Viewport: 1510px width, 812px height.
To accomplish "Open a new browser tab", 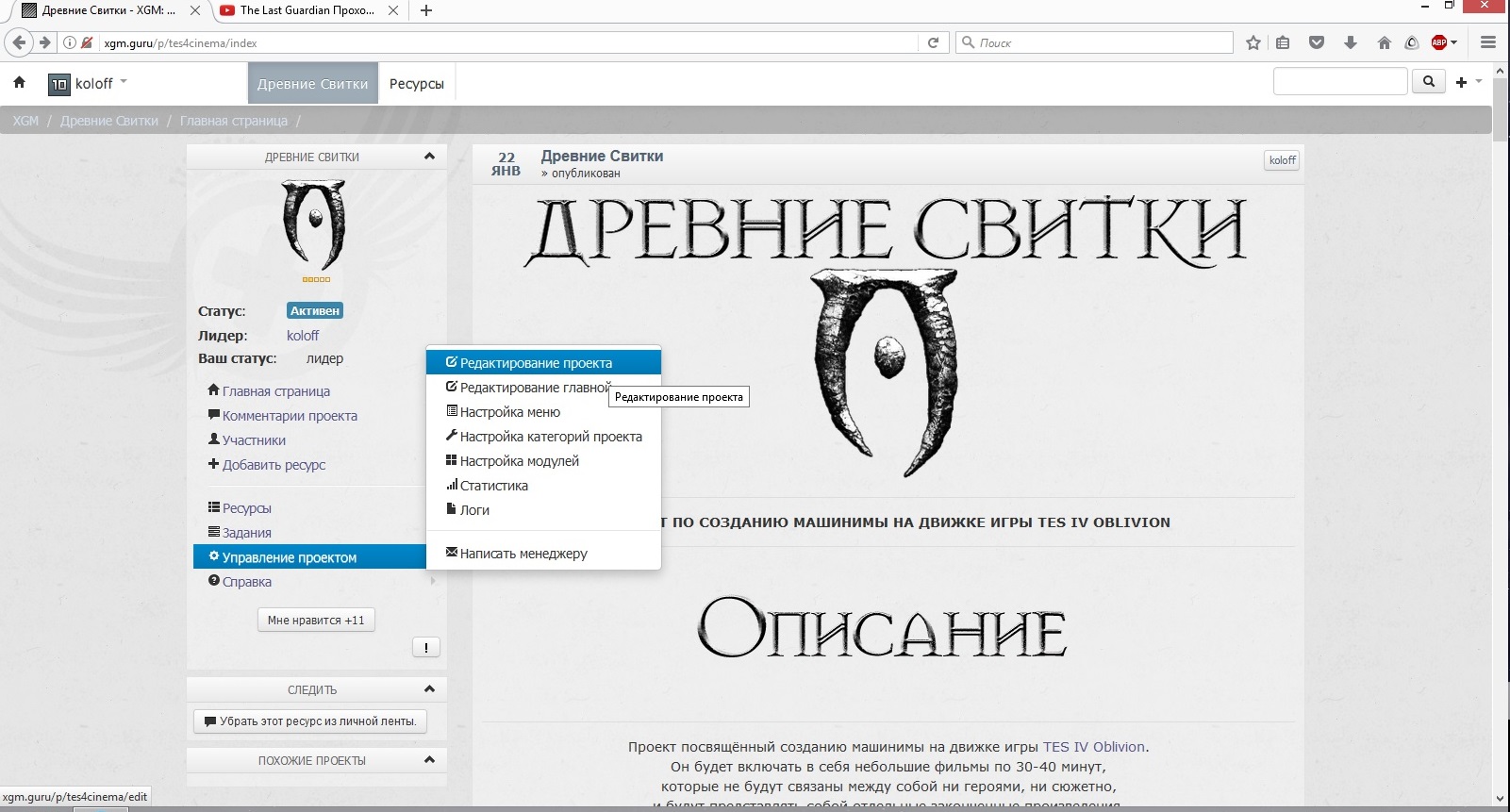I will (x=426, y=10).
